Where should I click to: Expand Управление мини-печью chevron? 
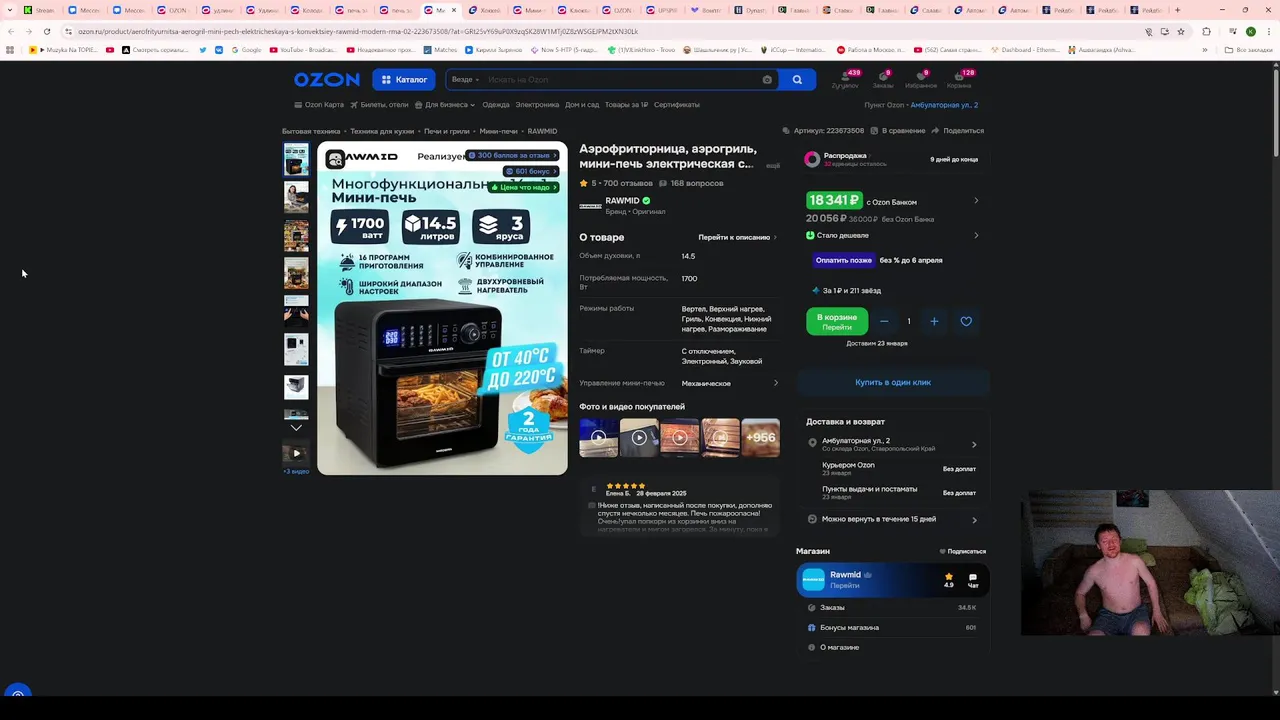point(776,383)
